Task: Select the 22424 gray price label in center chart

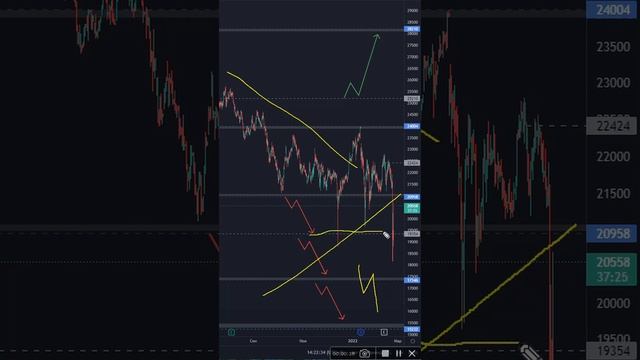Action: pyautogui.click(x=411, y=163)
